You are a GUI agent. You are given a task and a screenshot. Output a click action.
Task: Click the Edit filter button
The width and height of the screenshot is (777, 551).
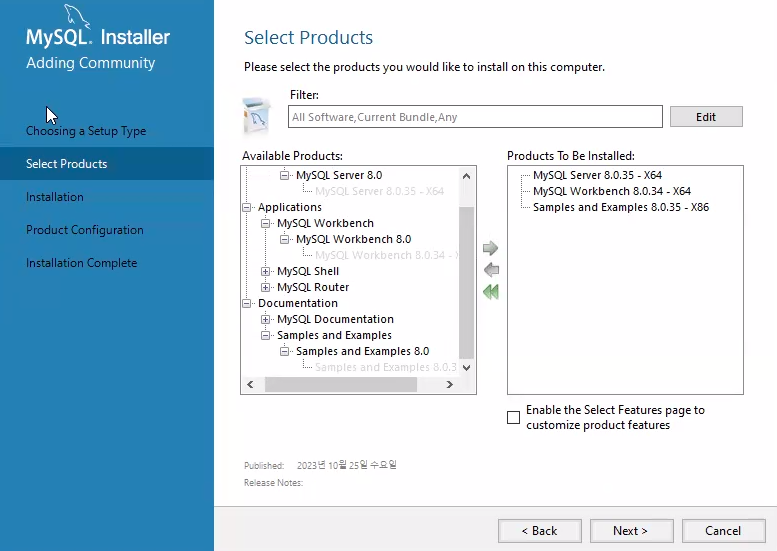[x=706, y=117]
